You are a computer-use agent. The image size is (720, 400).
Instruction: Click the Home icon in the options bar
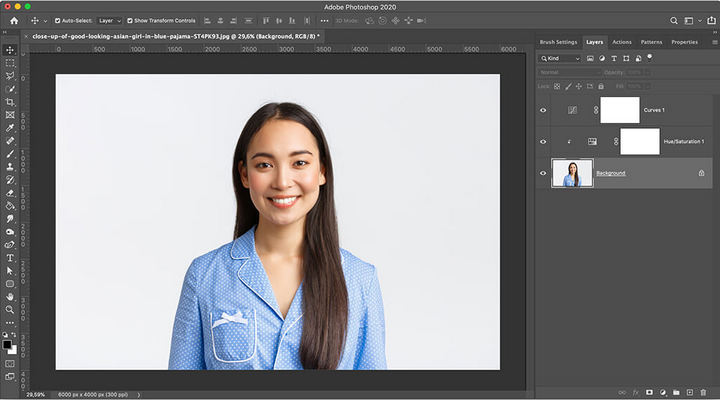(x=13, y=20)
